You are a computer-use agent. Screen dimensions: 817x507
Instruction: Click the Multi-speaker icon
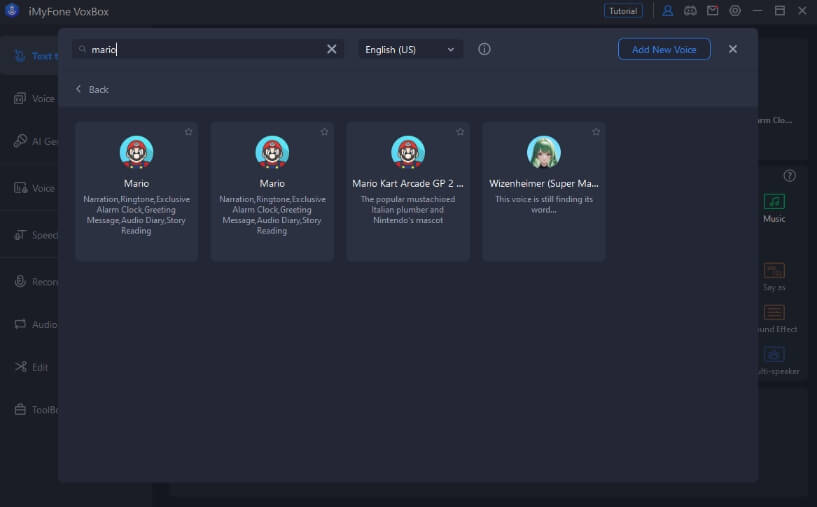pyautogui.click(x=774, y=355)
